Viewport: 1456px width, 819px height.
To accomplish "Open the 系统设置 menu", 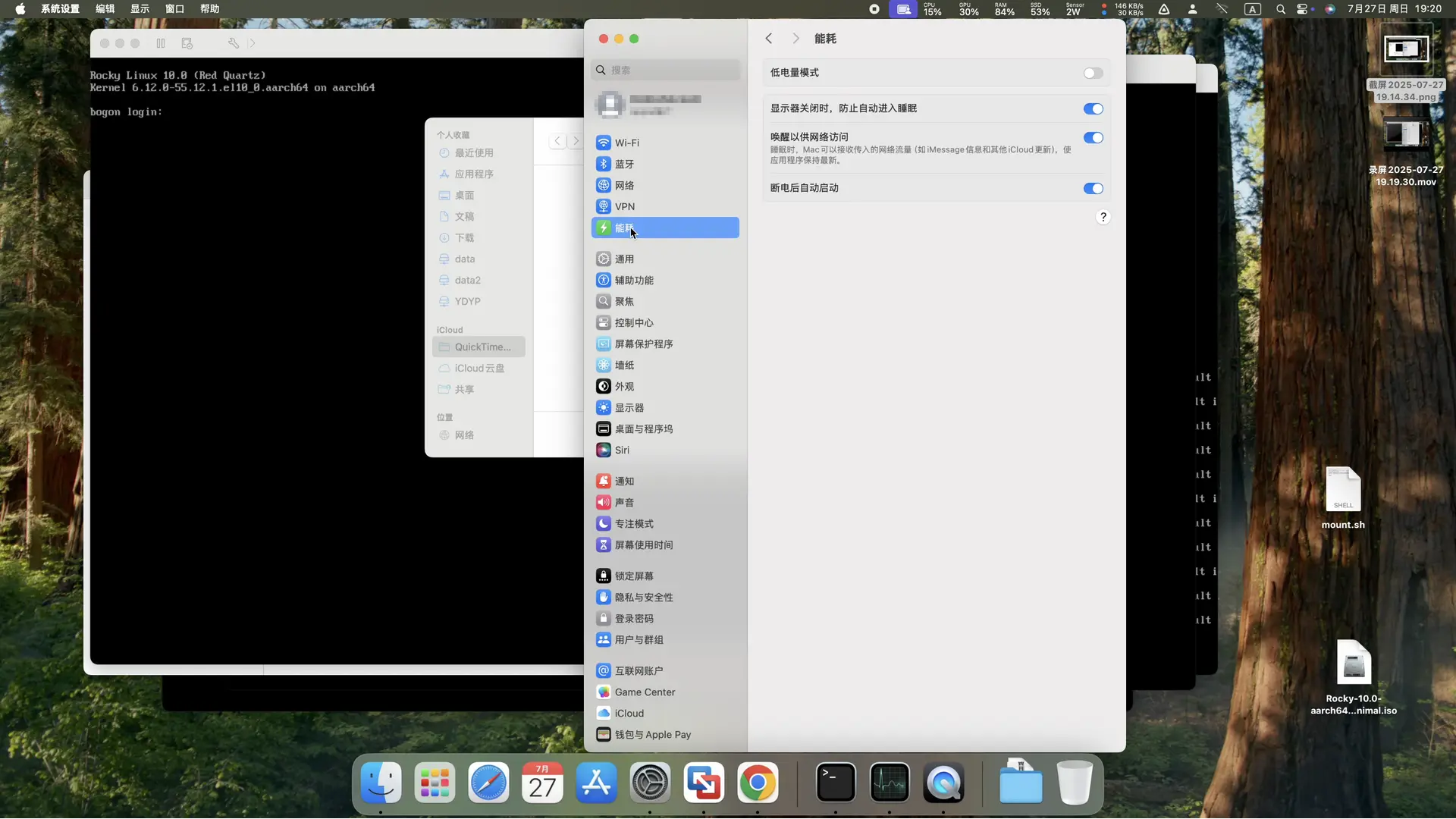I will [60, 9].
